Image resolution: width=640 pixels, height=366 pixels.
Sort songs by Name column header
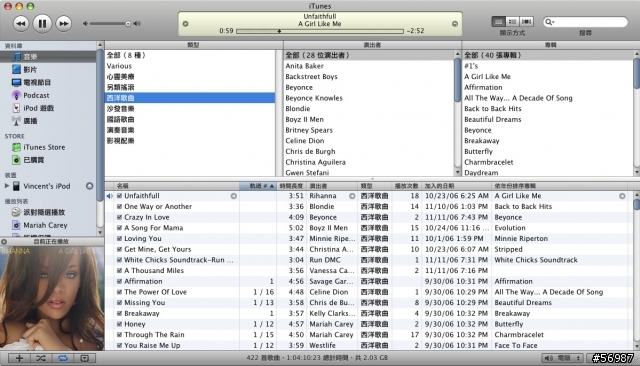(176, 186)
